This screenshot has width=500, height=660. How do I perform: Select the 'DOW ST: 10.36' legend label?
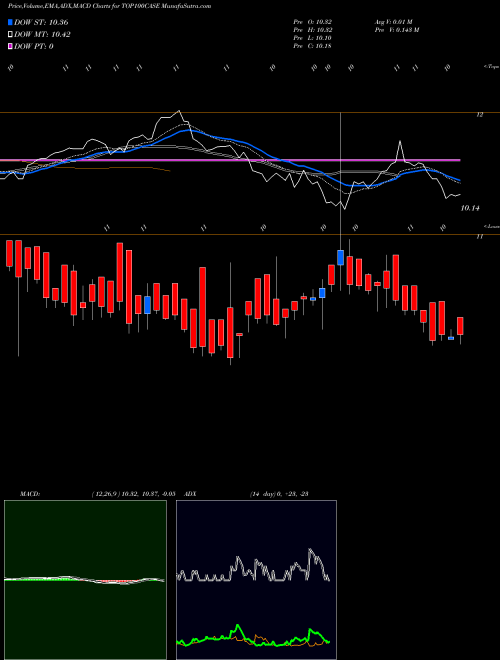41,22
